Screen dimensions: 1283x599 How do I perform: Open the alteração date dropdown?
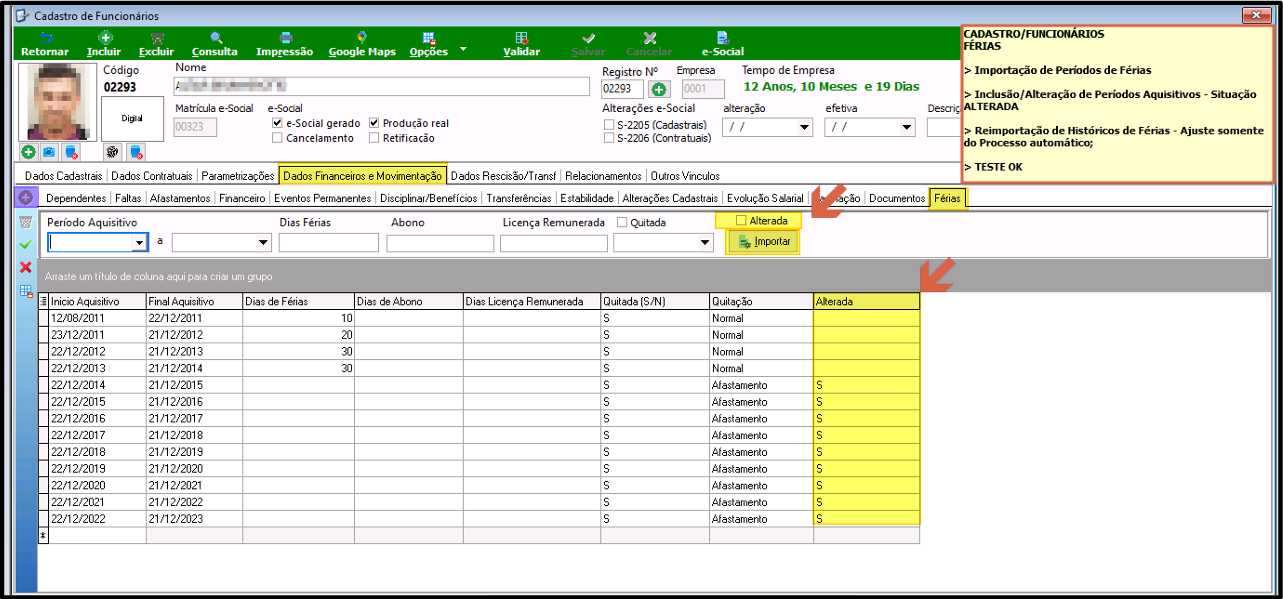coord(805,127)
